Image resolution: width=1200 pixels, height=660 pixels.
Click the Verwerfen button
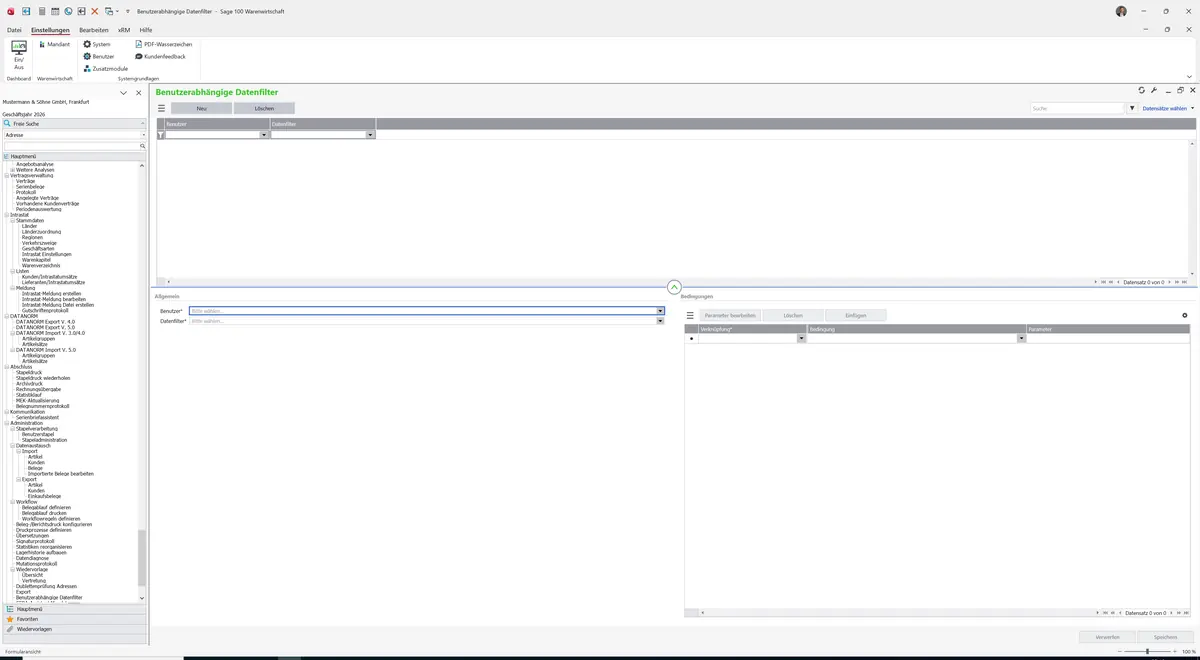coord(1108,637)
